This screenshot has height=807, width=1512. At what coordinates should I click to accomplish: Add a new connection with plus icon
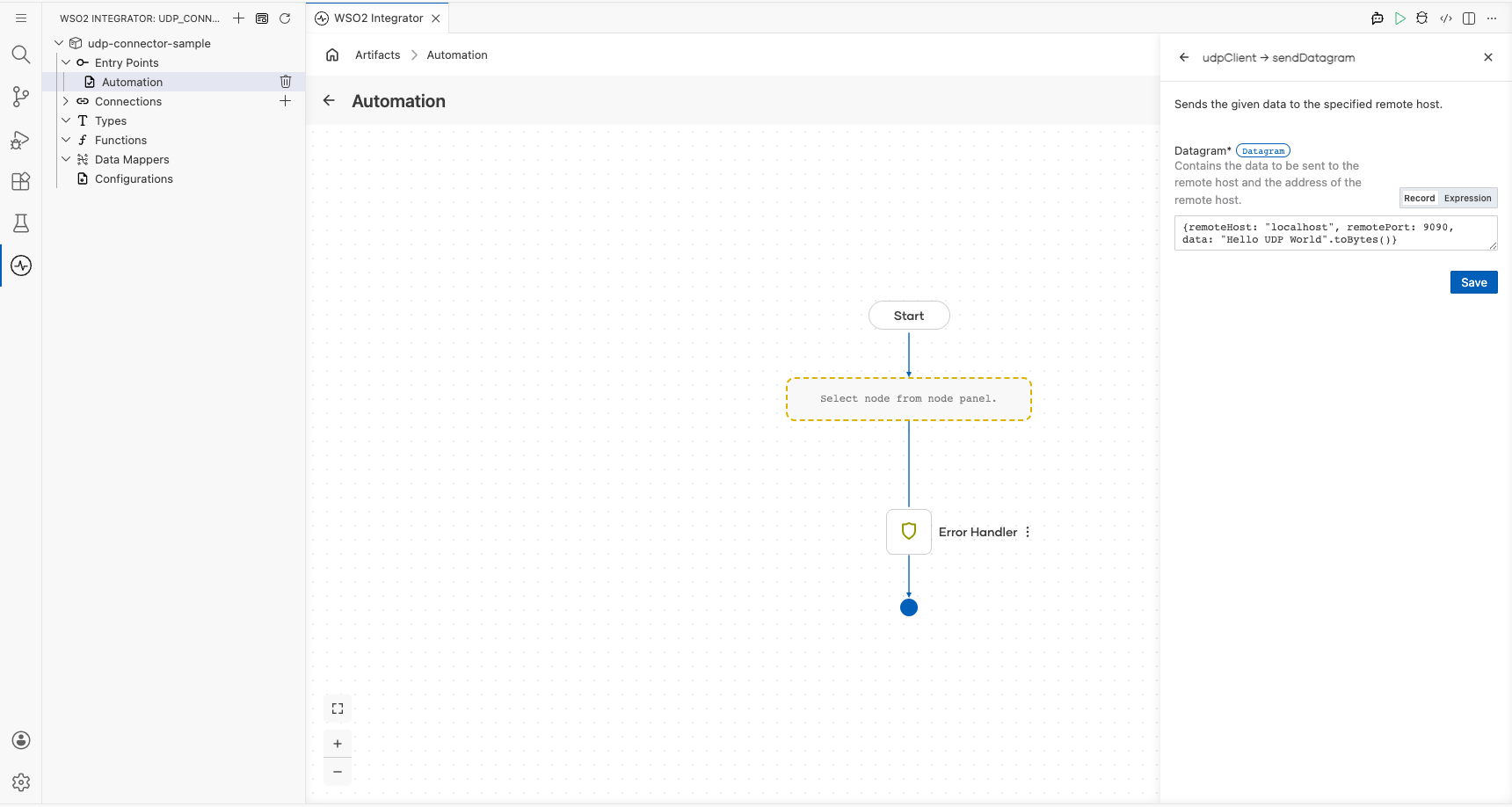click(286, 101)
